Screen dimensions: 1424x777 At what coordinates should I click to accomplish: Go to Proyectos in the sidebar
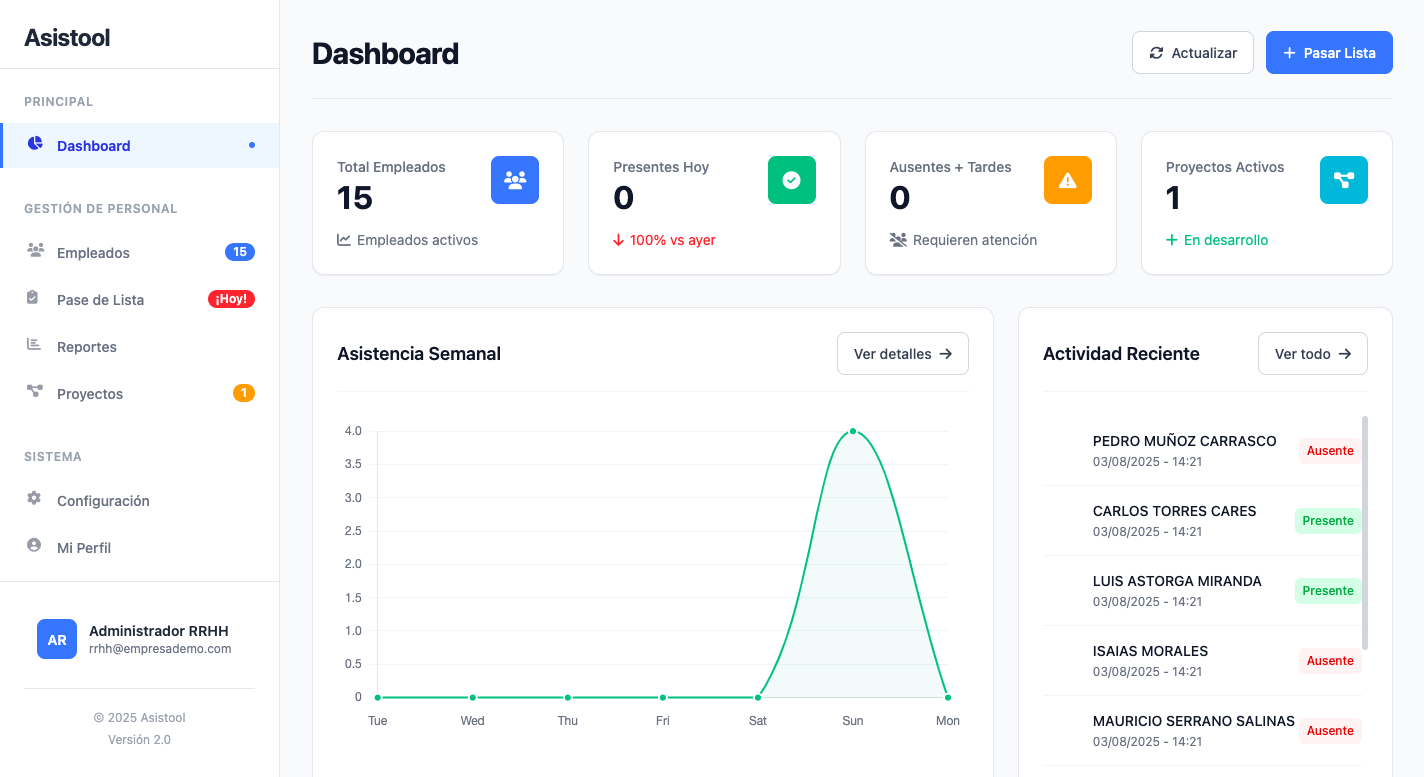[x=90, y=394]
